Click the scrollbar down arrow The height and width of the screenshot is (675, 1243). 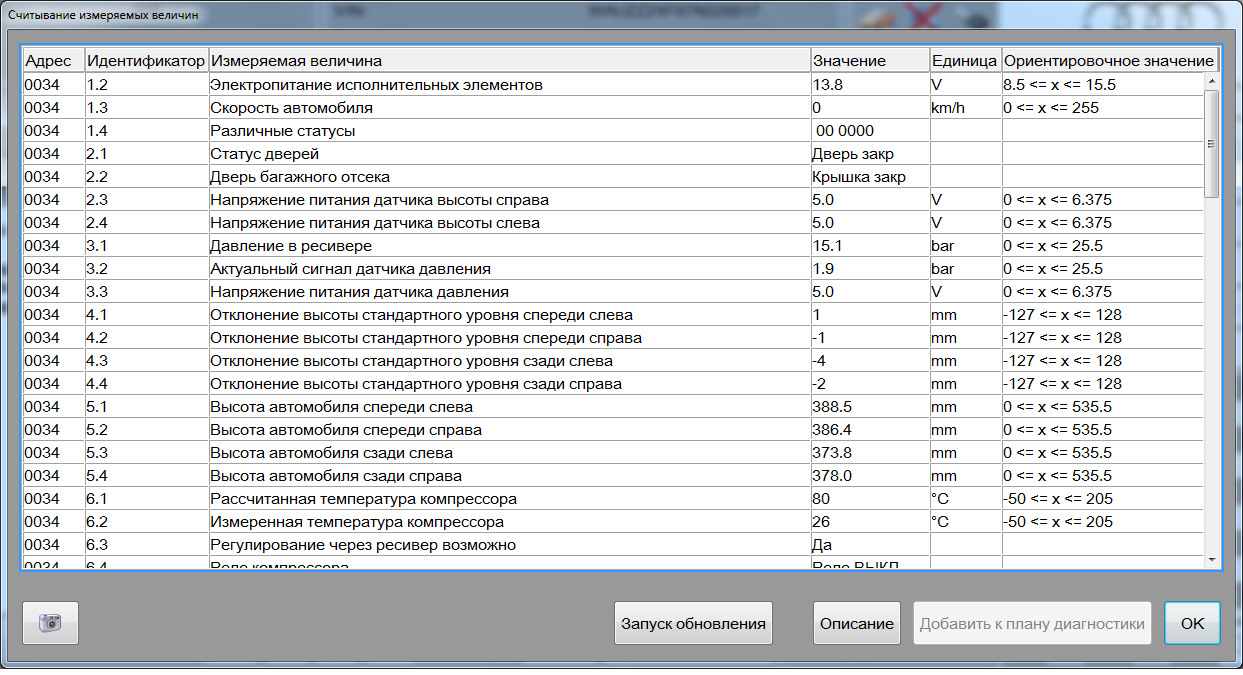1212,559
